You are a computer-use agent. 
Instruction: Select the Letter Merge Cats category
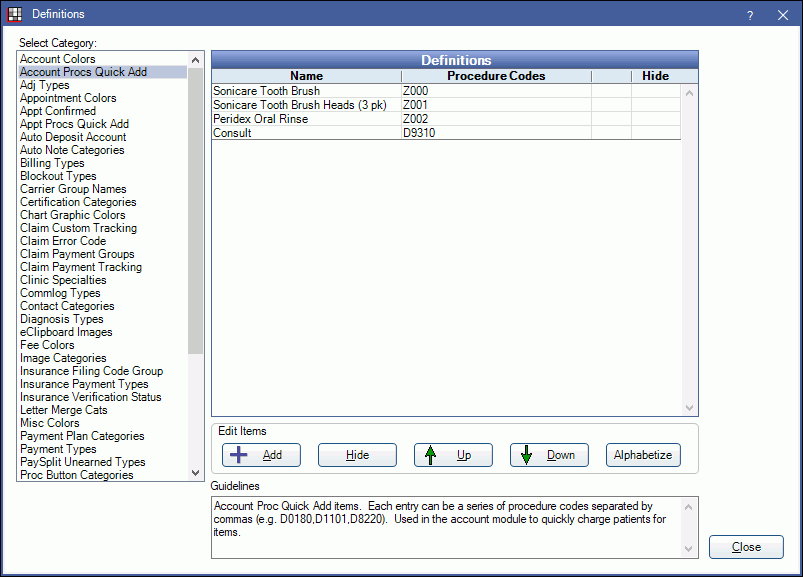(102, 410)
